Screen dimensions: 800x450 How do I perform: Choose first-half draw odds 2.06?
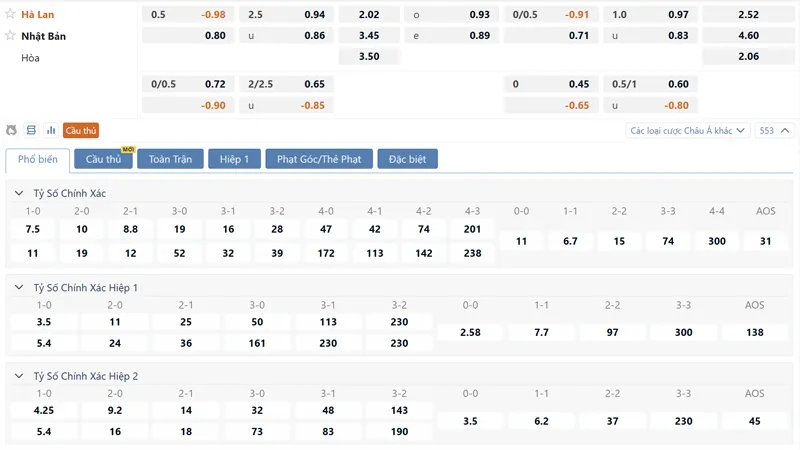click(x=748, y=56)
